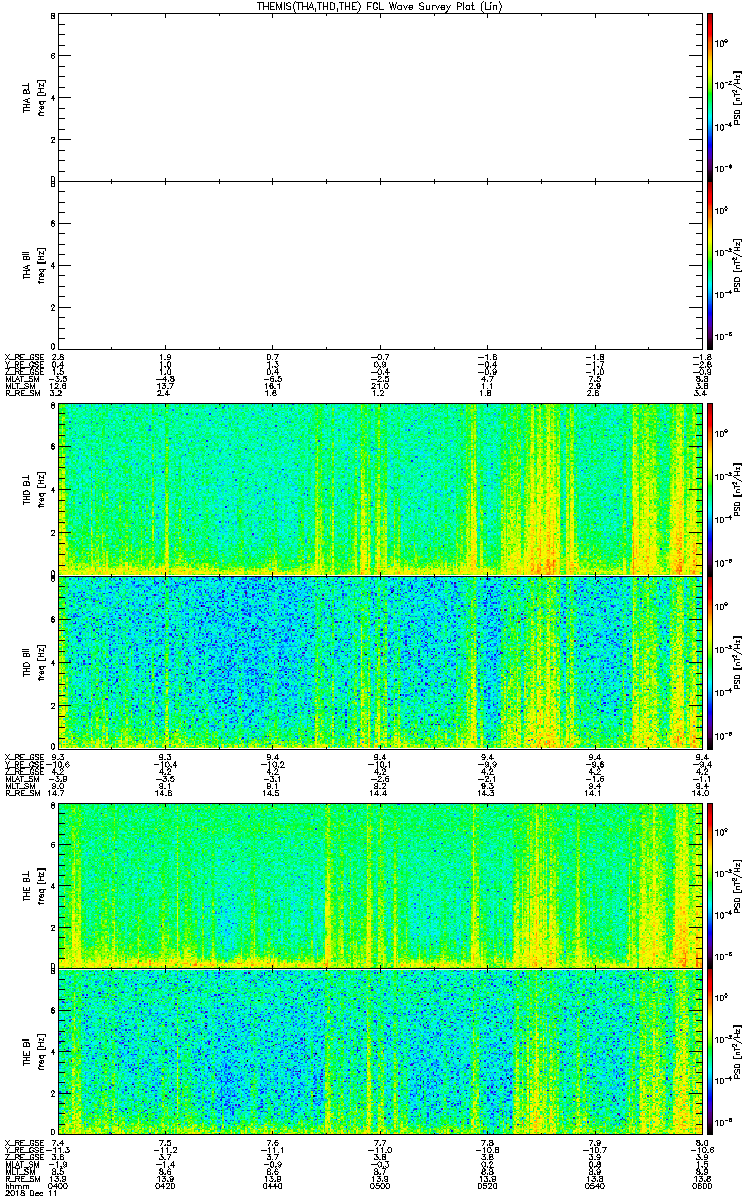Click the PSD color bar beside THD B-parallel
Screen dimensions: 750x1200
710,661
